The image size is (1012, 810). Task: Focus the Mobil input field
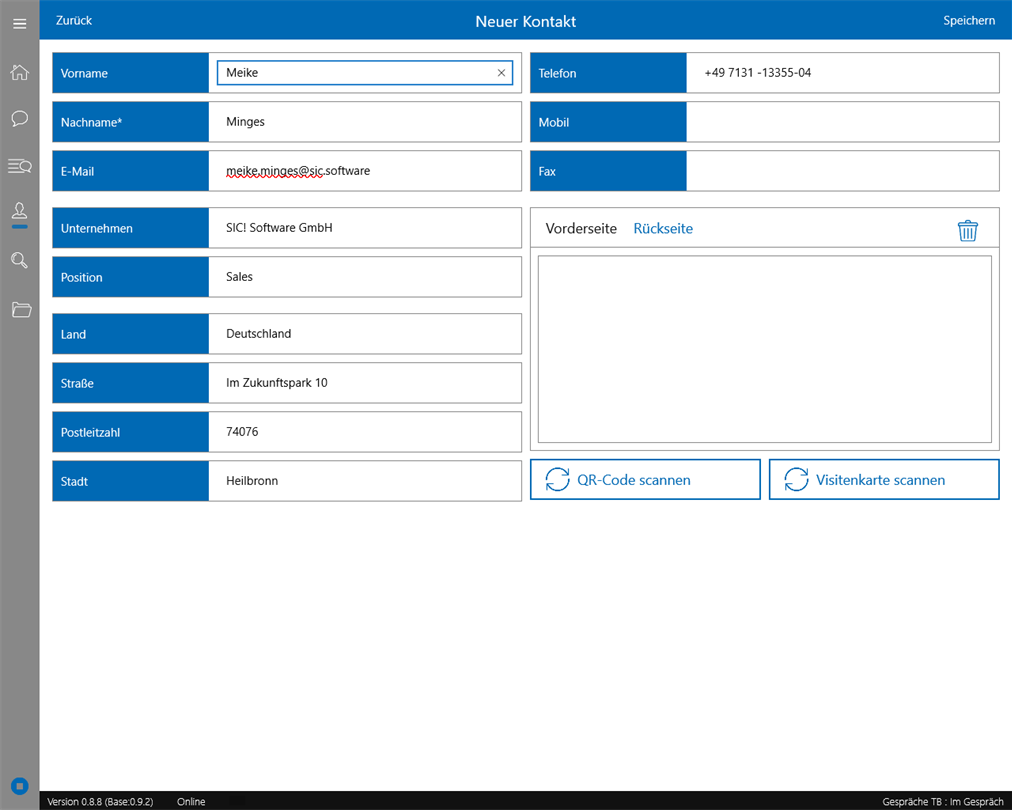click(842, 122)
